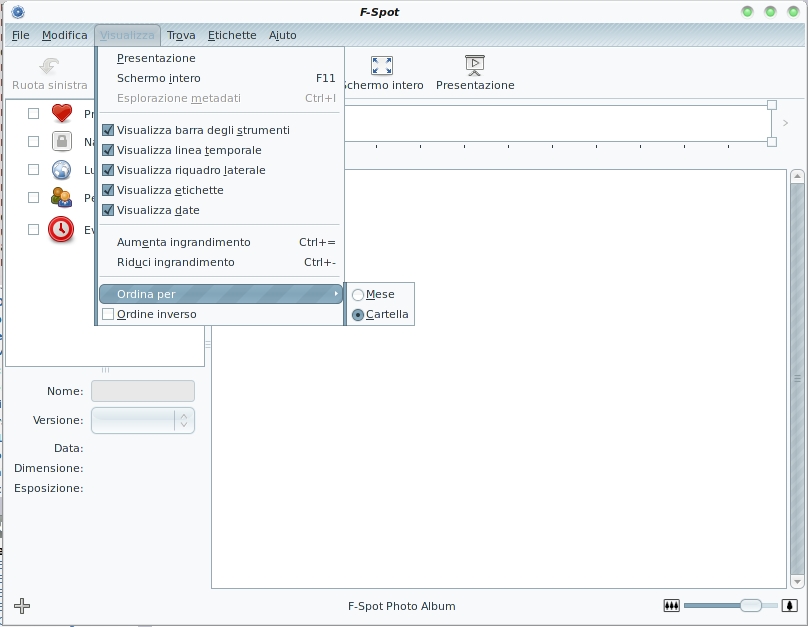Open the Ajuto menu
Screen dimensions: 808x627
[282, 35]
